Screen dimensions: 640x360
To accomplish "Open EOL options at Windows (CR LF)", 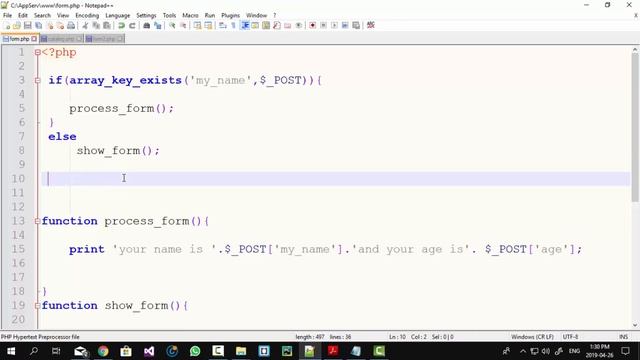I will tap(532, 337).
